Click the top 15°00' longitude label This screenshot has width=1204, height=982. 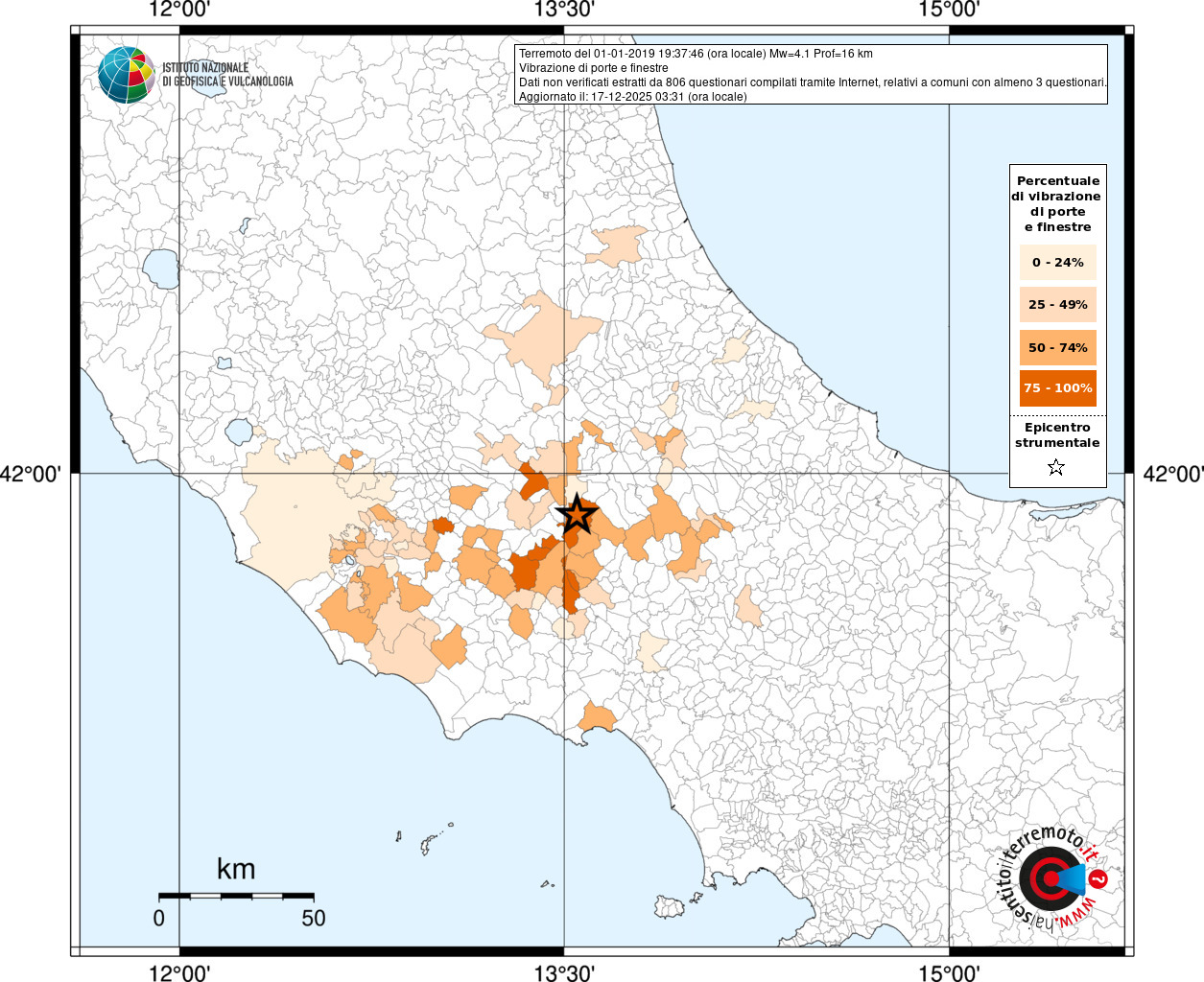(949, 10)
